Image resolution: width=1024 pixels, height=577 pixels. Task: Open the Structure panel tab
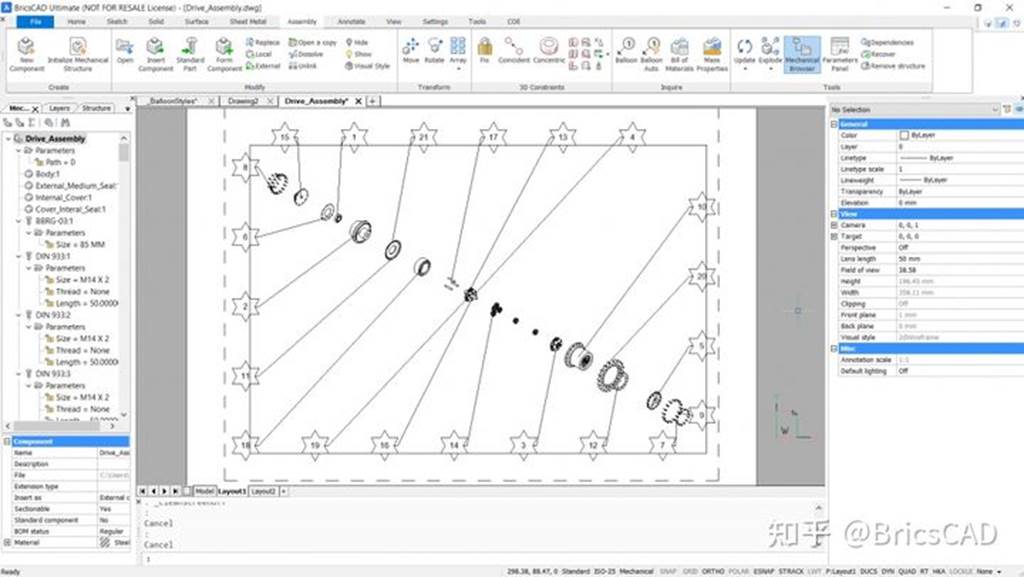(96, 108)
